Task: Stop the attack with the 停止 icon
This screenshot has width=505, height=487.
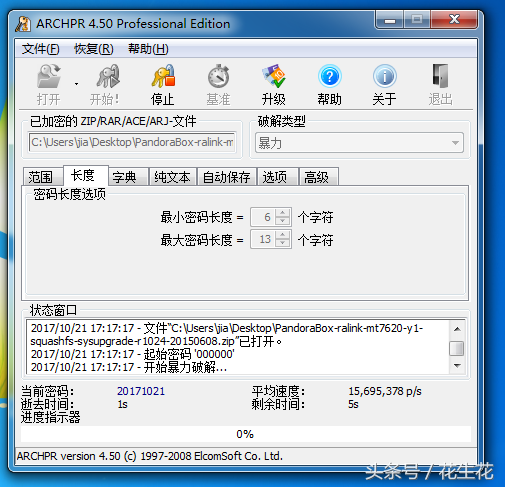Action: coord(163,77)
